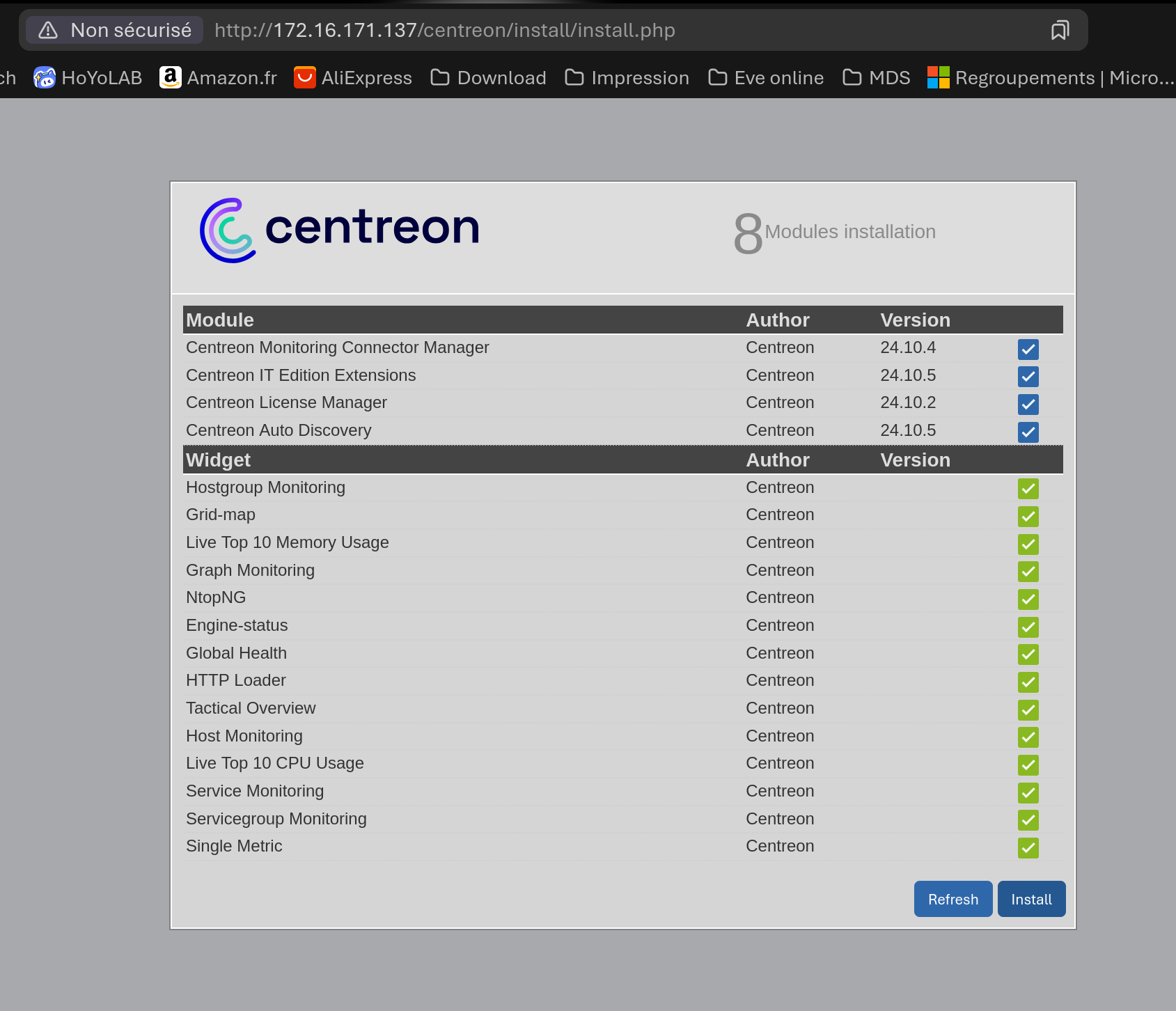This screenshot has width=1176, height=1011.
Task: Click the Non sécurisé warning icon
Action: click(48, 30)
